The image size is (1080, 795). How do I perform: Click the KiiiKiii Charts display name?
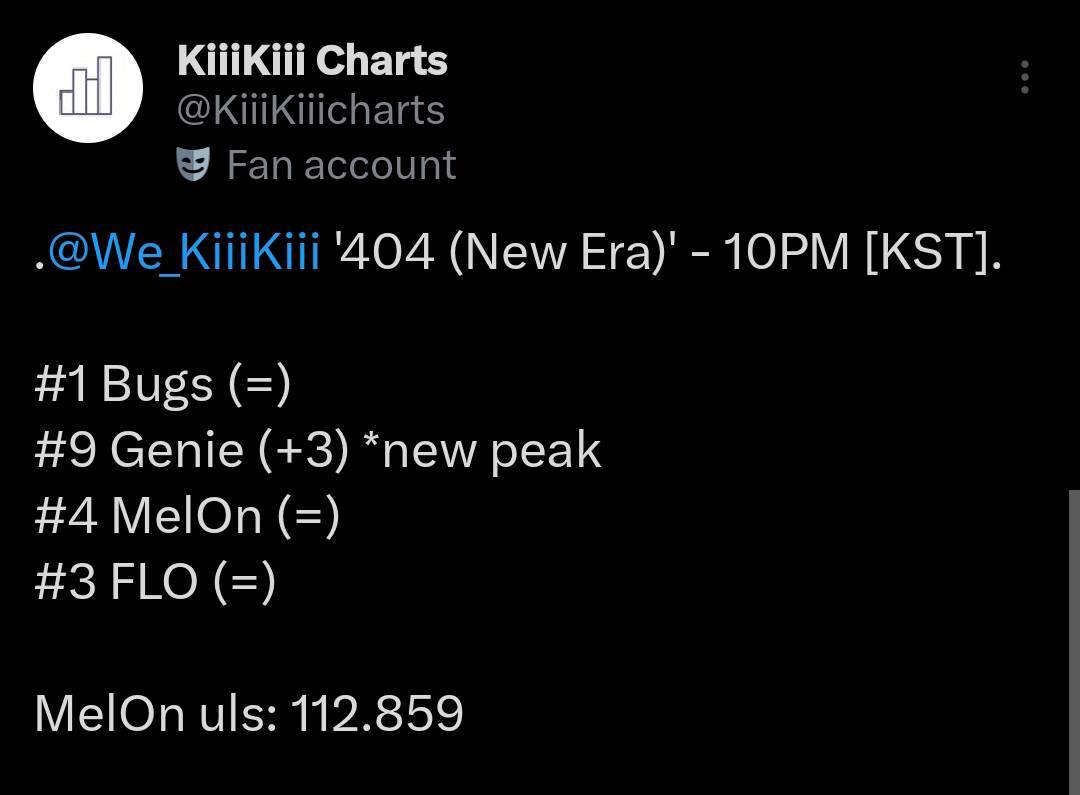pos(312,61)
